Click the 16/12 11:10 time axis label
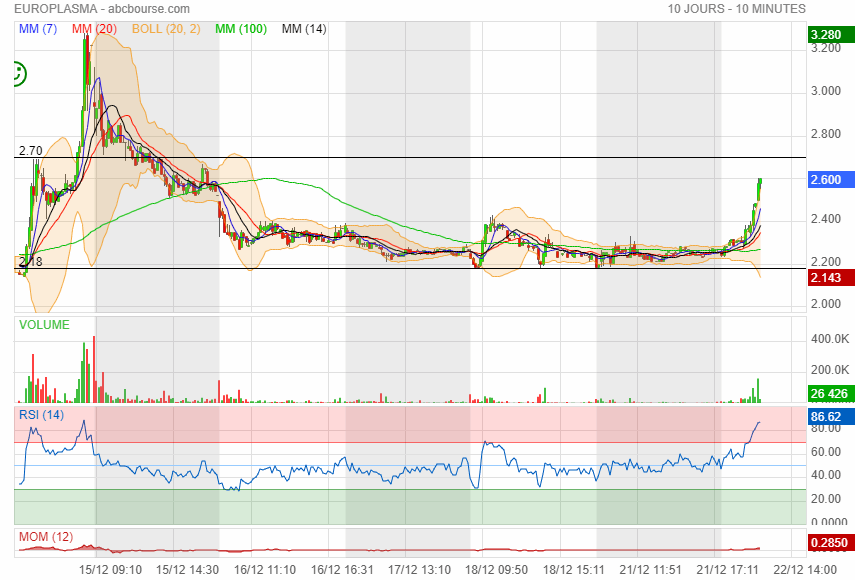The width and height of the screenshot is (855, 580). [x=265, y=570]
